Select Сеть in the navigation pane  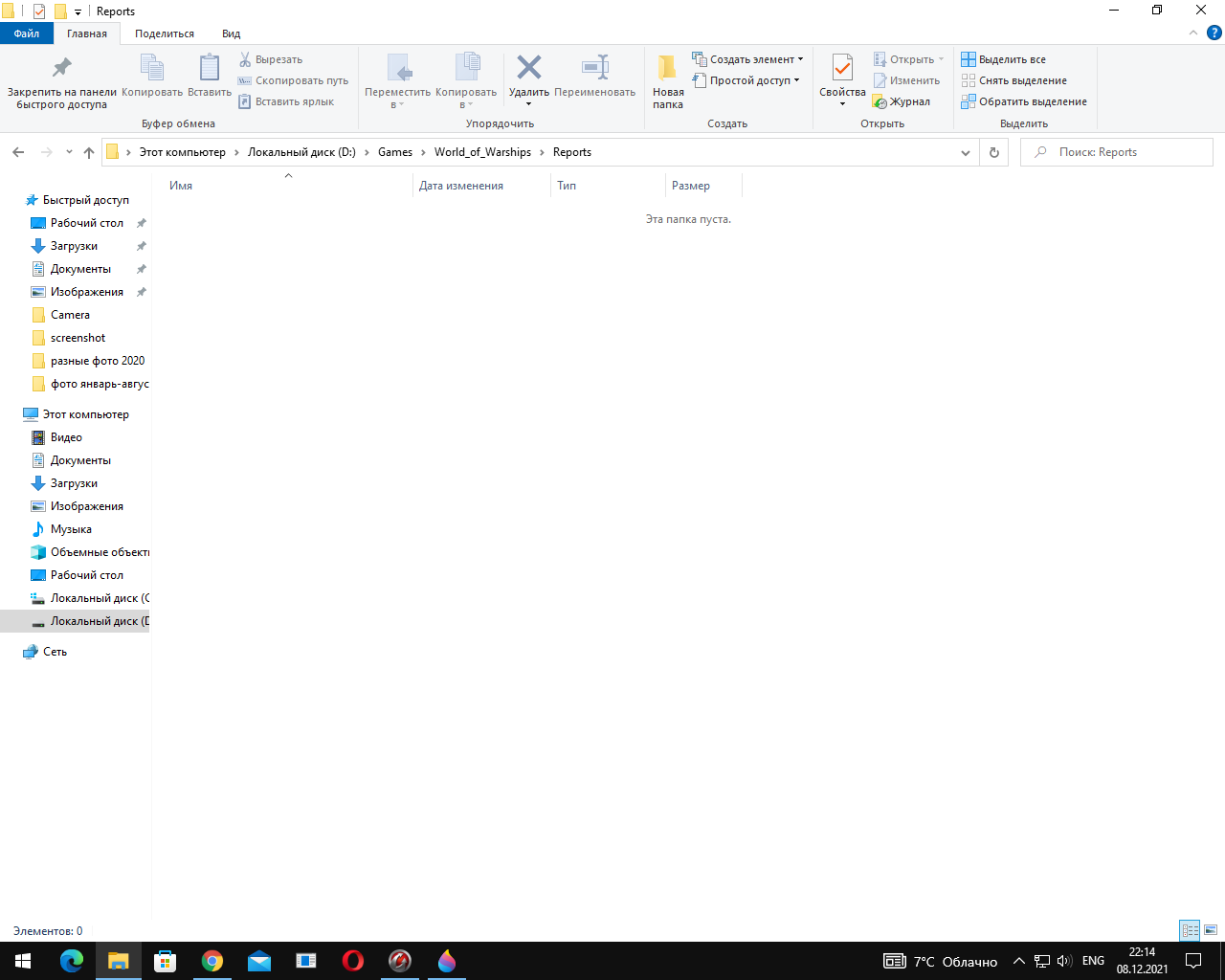[x=55, y=652]
